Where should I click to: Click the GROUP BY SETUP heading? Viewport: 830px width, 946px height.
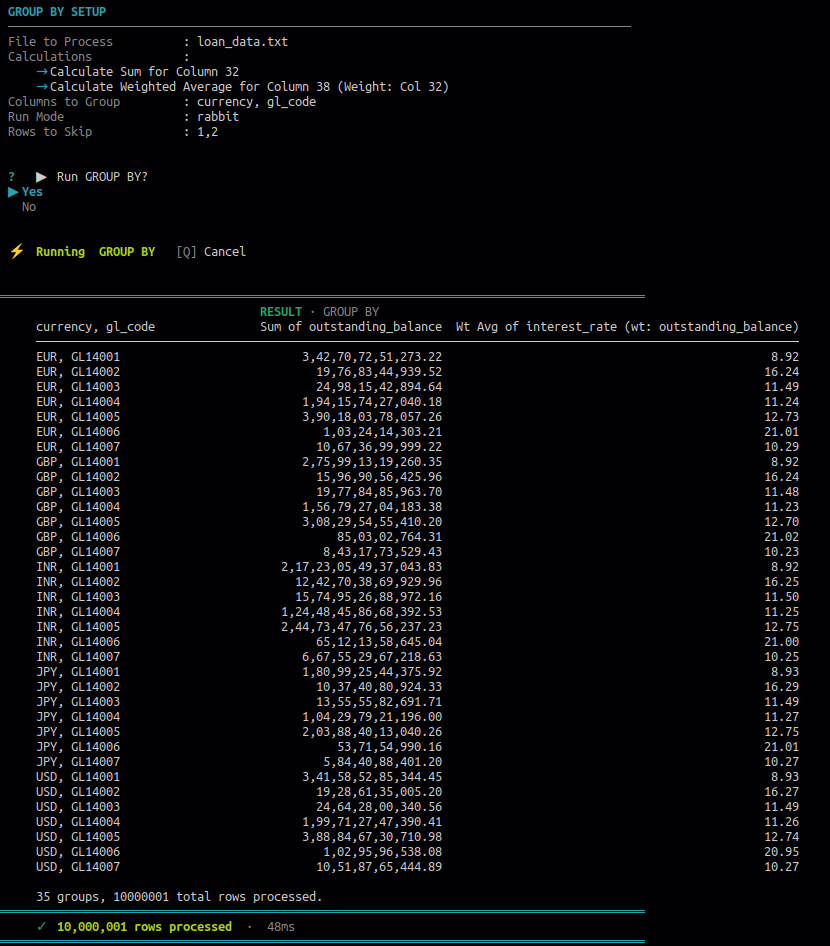(x=57, y=11)
